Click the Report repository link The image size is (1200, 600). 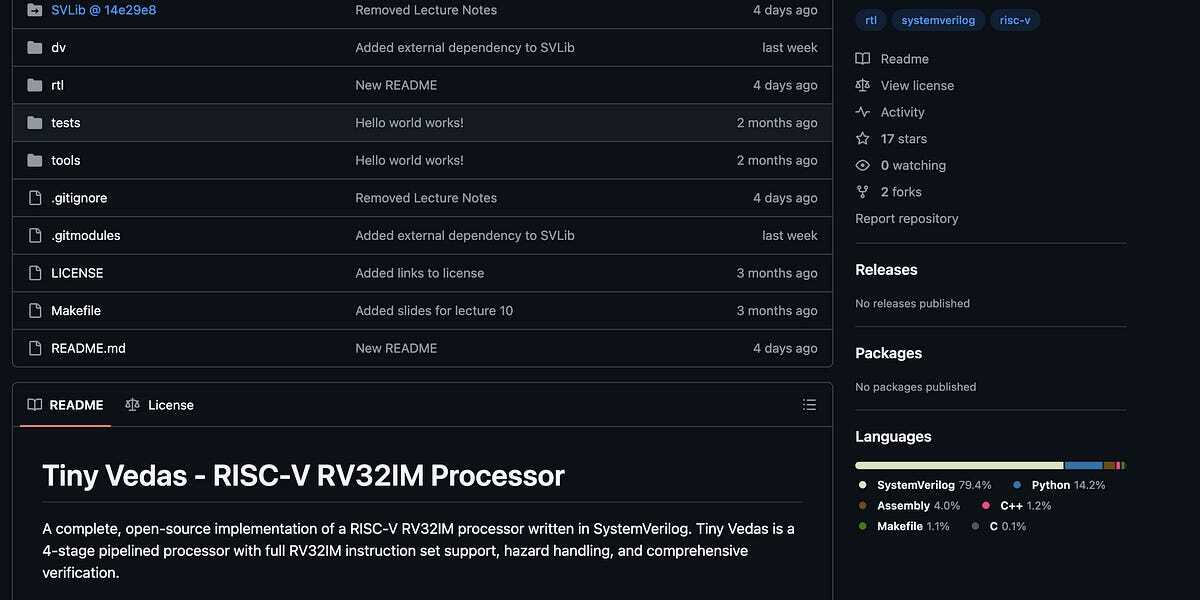coord(907,219)
